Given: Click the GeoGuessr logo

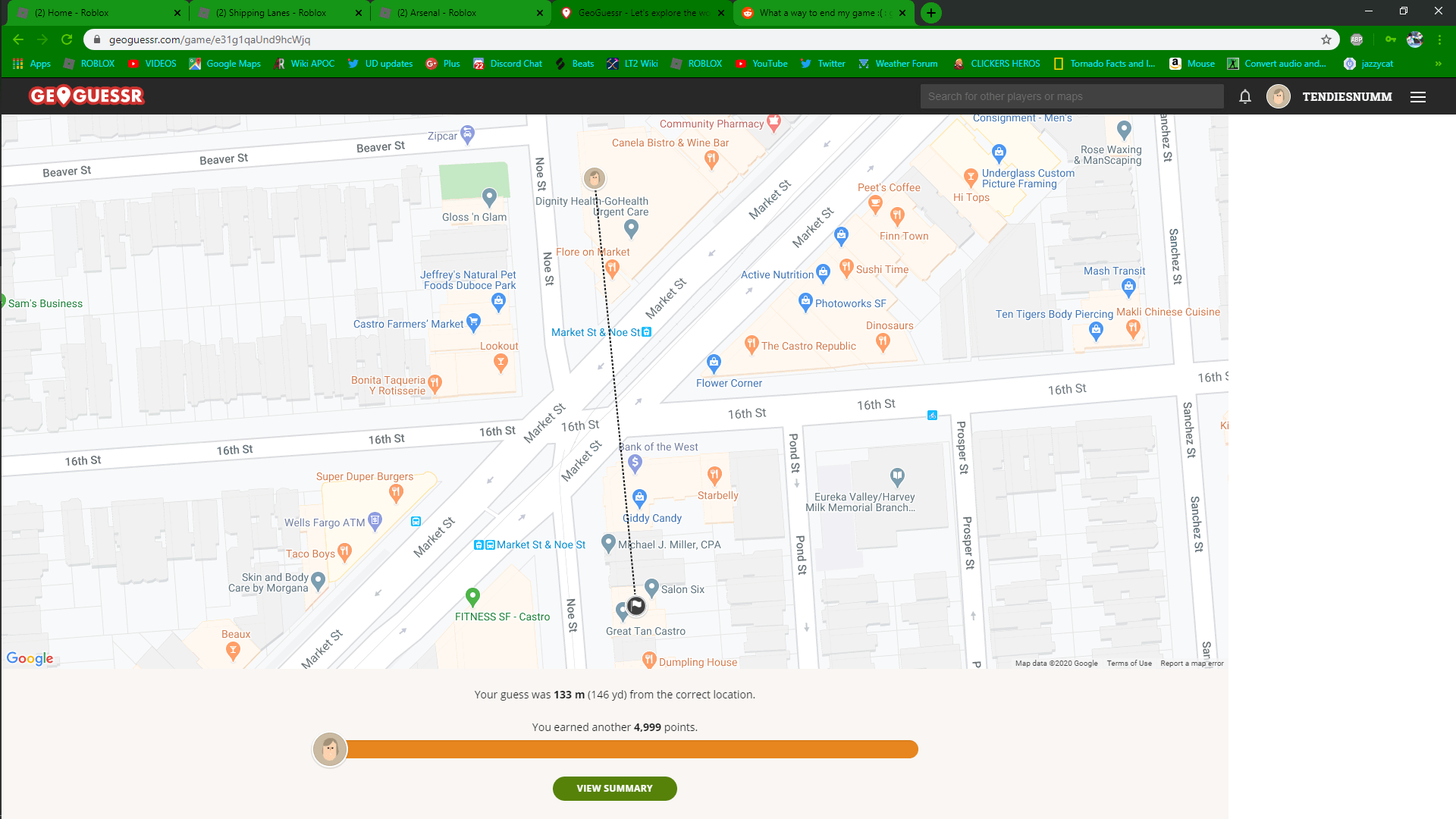Looking at the screenshot, I should pyautogui.click(x=86, y=96).
